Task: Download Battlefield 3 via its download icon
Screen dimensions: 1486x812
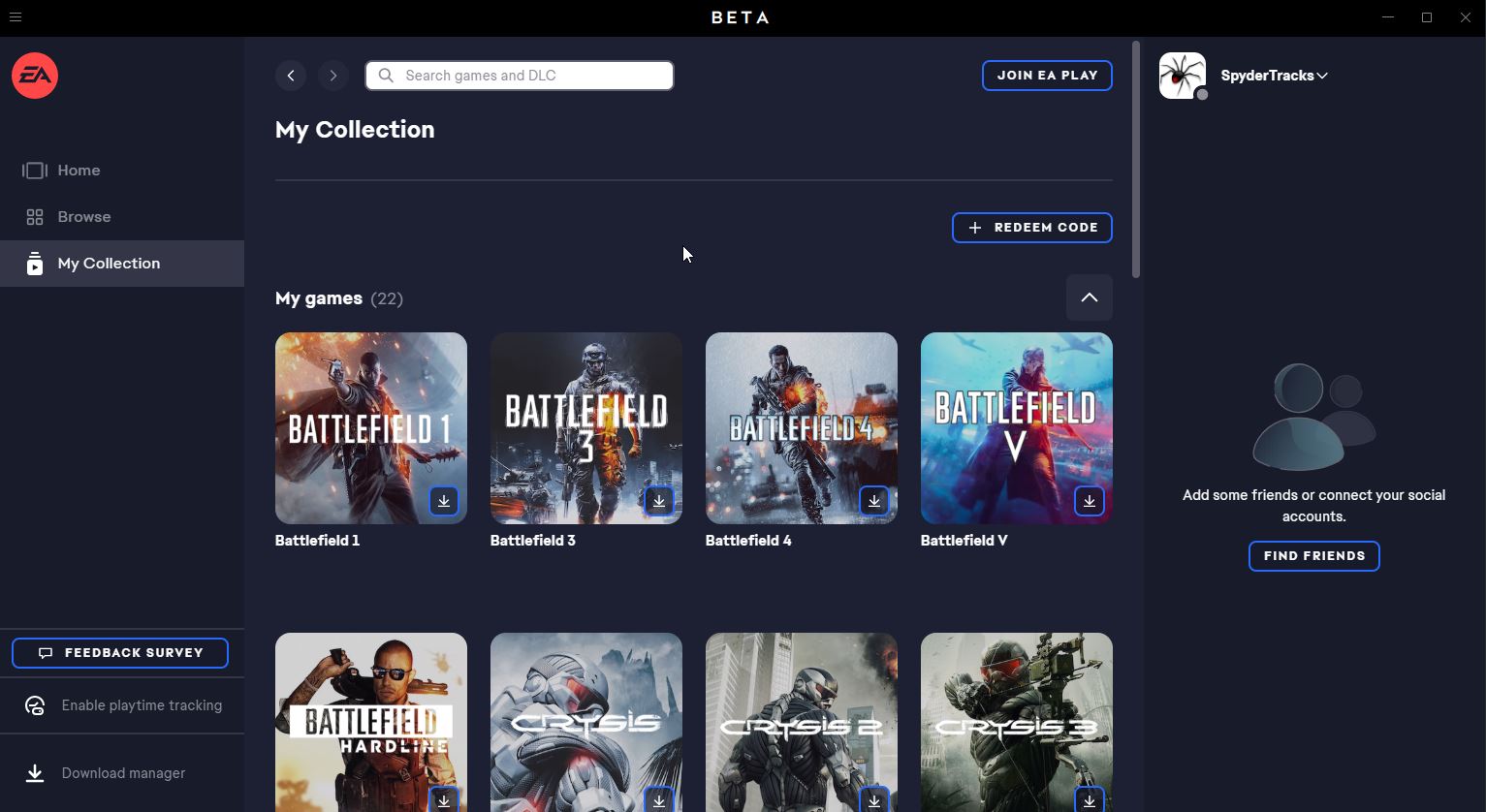Action: click(659, 501)
